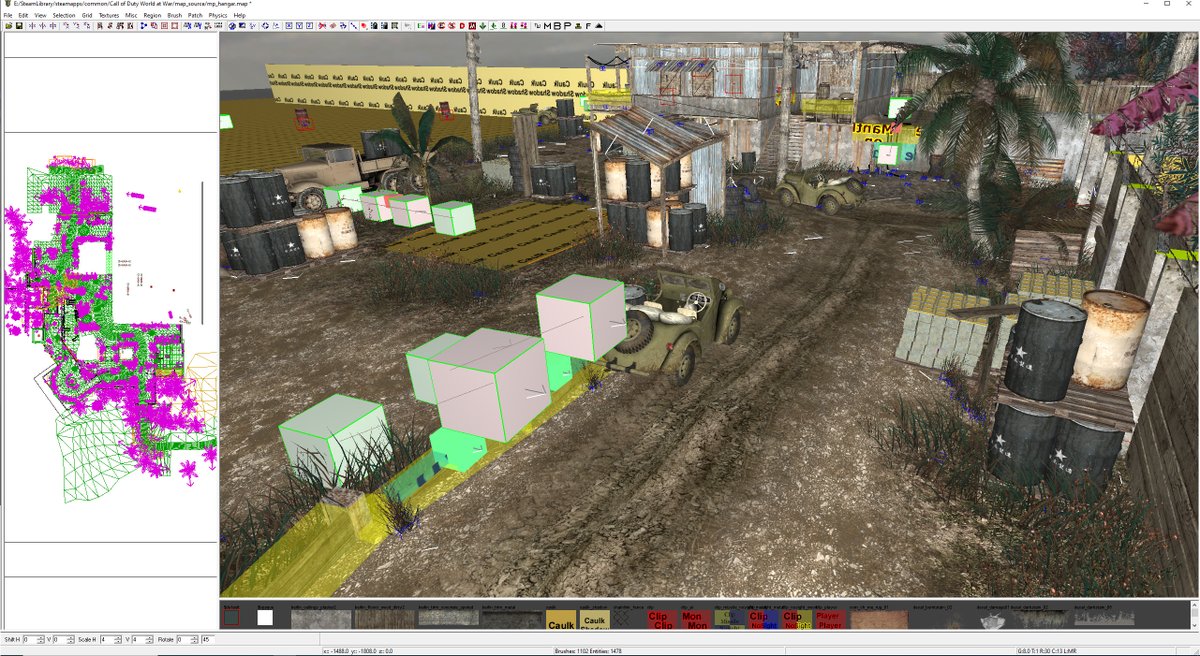
Task: Click the Rotate spinner arrows
Action: point(195,639)
